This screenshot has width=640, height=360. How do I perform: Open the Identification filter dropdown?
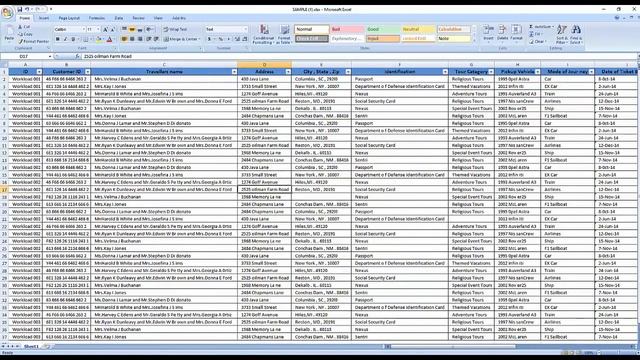(x=445, y=72)
